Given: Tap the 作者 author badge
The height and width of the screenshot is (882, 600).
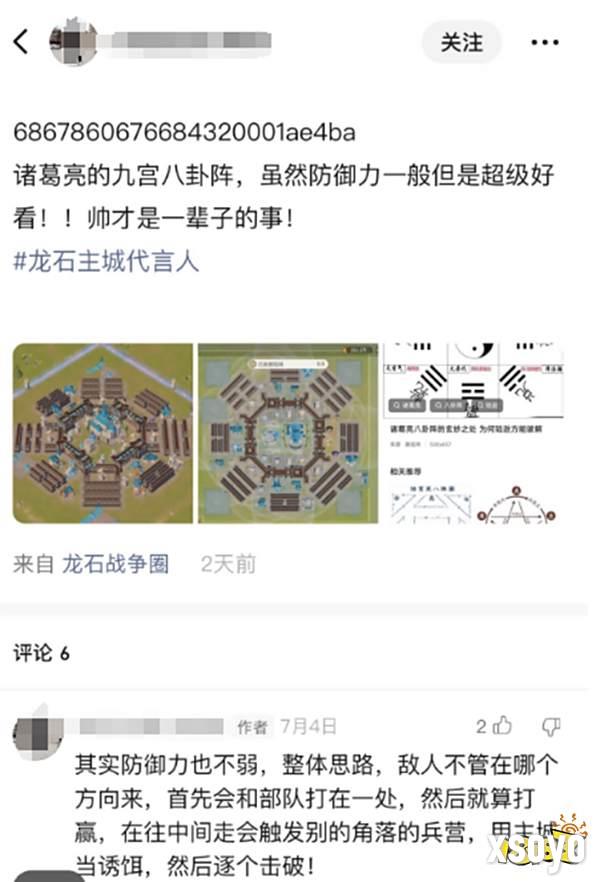Looking at the screenshot, I should pos(252,727).
